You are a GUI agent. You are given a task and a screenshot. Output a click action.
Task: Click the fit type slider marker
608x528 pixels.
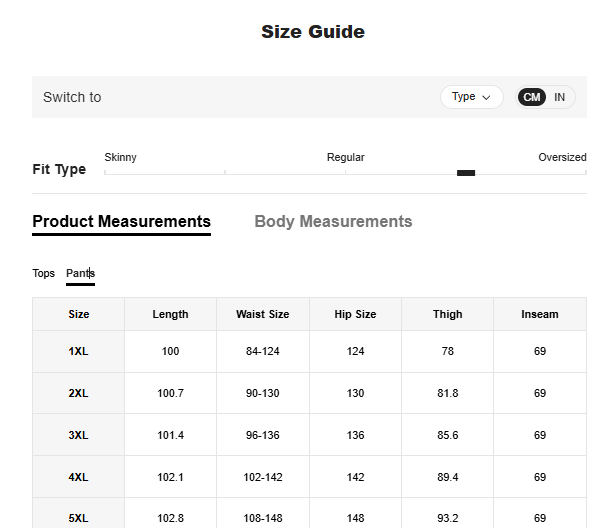[x=466, y=173]
